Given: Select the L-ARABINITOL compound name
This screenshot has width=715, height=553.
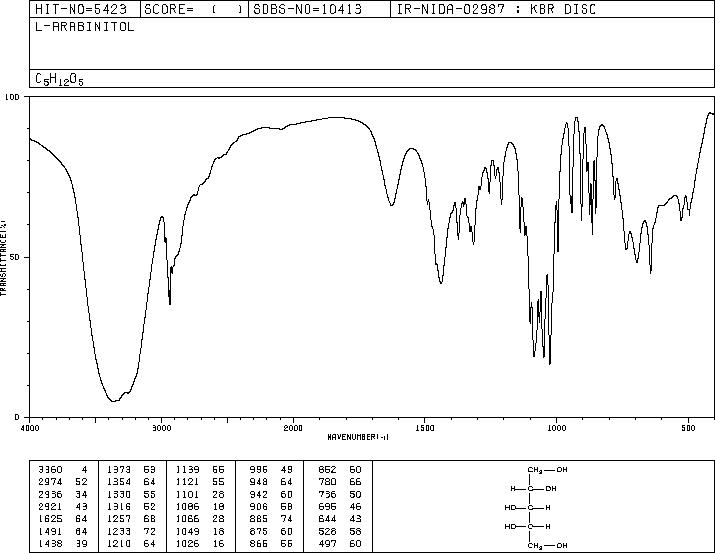Looking at the screenshot, I should tap(85, 27).
